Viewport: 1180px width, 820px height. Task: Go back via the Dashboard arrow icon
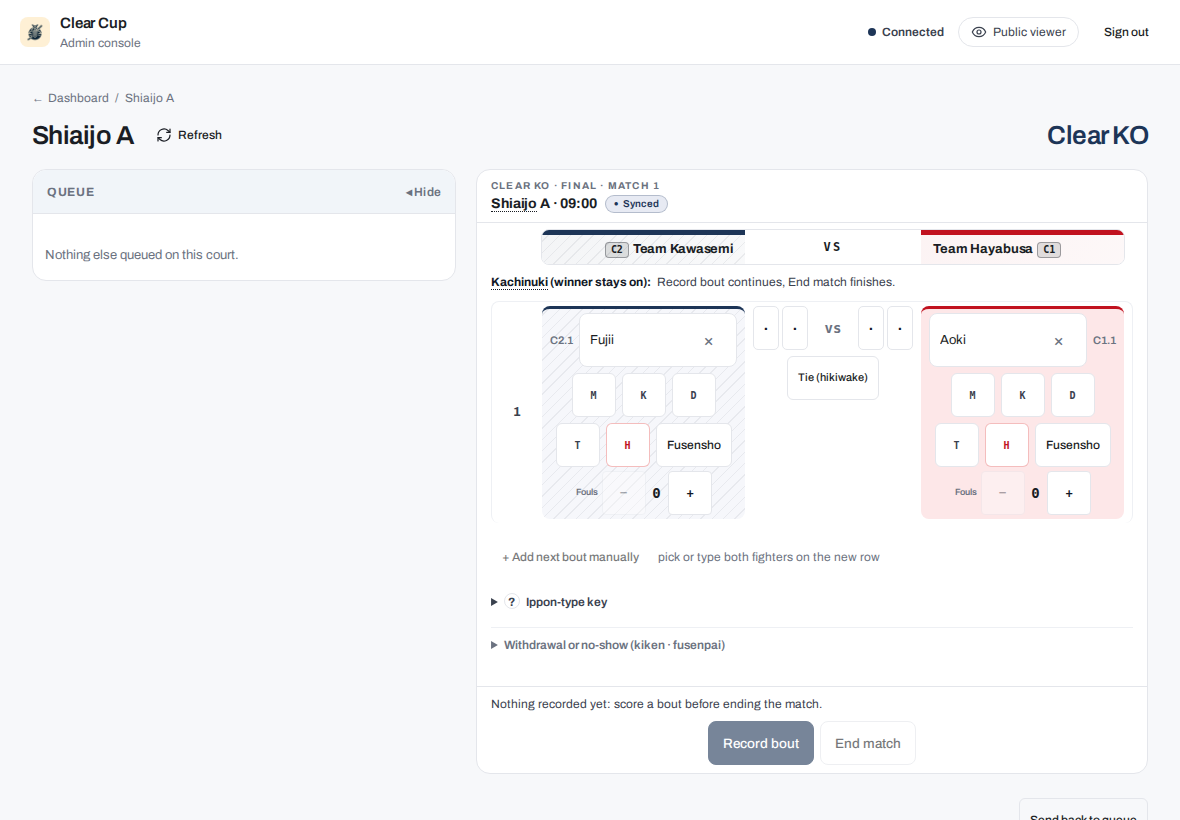coord(38,99)
